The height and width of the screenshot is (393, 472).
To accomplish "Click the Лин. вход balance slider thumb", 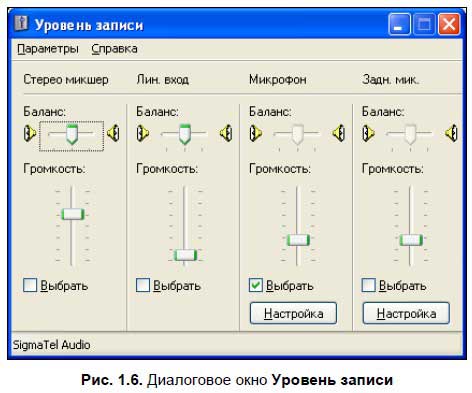I will tap(185, 134).
